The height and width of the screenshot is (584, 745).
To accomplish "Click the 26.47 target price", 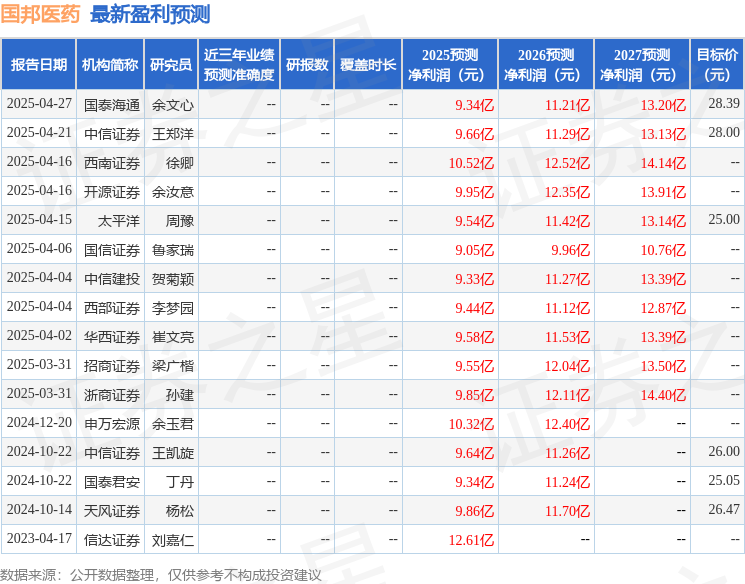I will pyautogui.click(x=724, y=509).
